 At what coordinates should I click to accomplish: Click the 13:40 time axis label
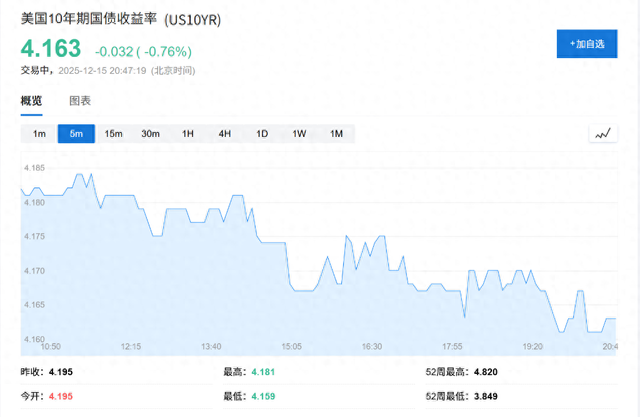pos(211,346)
